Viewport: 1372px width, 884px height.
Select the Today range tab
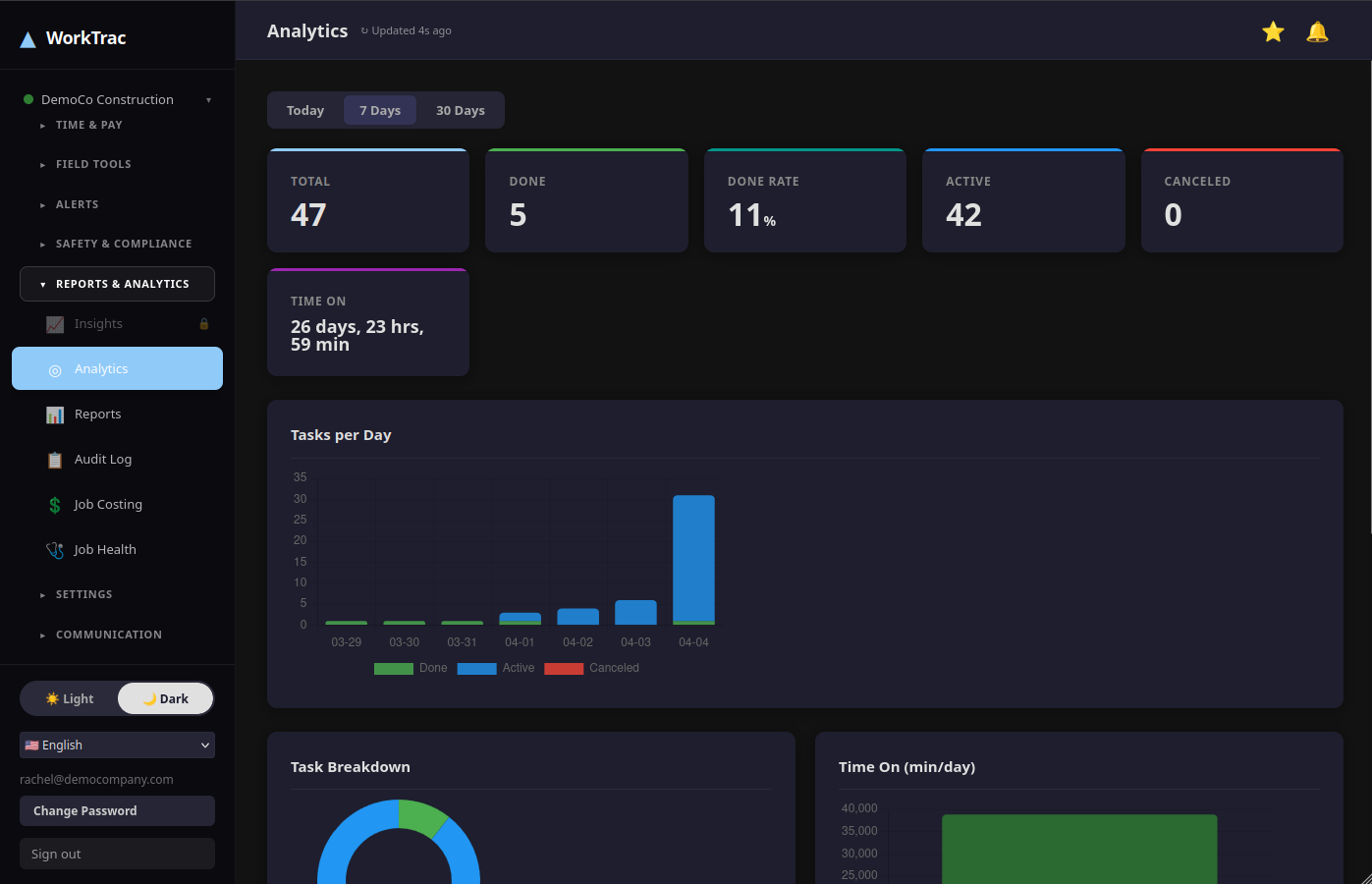305,110
